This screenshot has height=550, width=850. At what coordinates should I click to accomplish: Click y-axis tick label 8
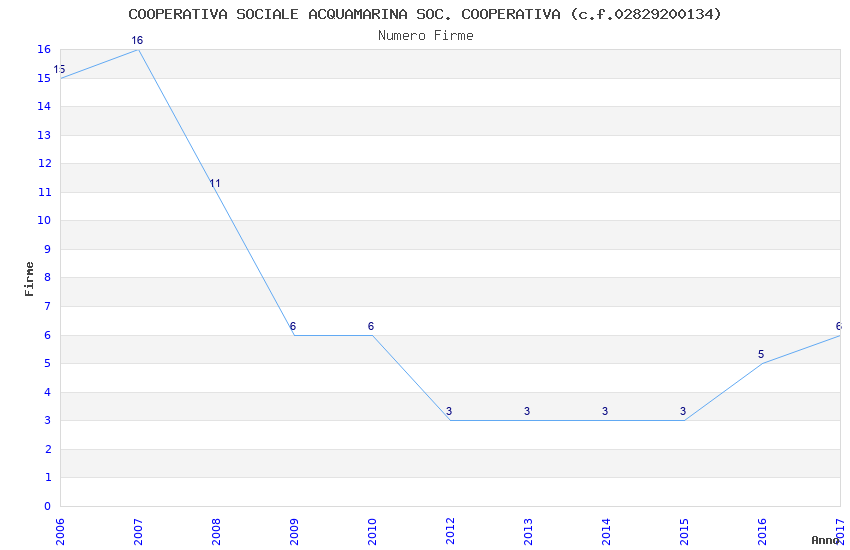pos(48,277)
